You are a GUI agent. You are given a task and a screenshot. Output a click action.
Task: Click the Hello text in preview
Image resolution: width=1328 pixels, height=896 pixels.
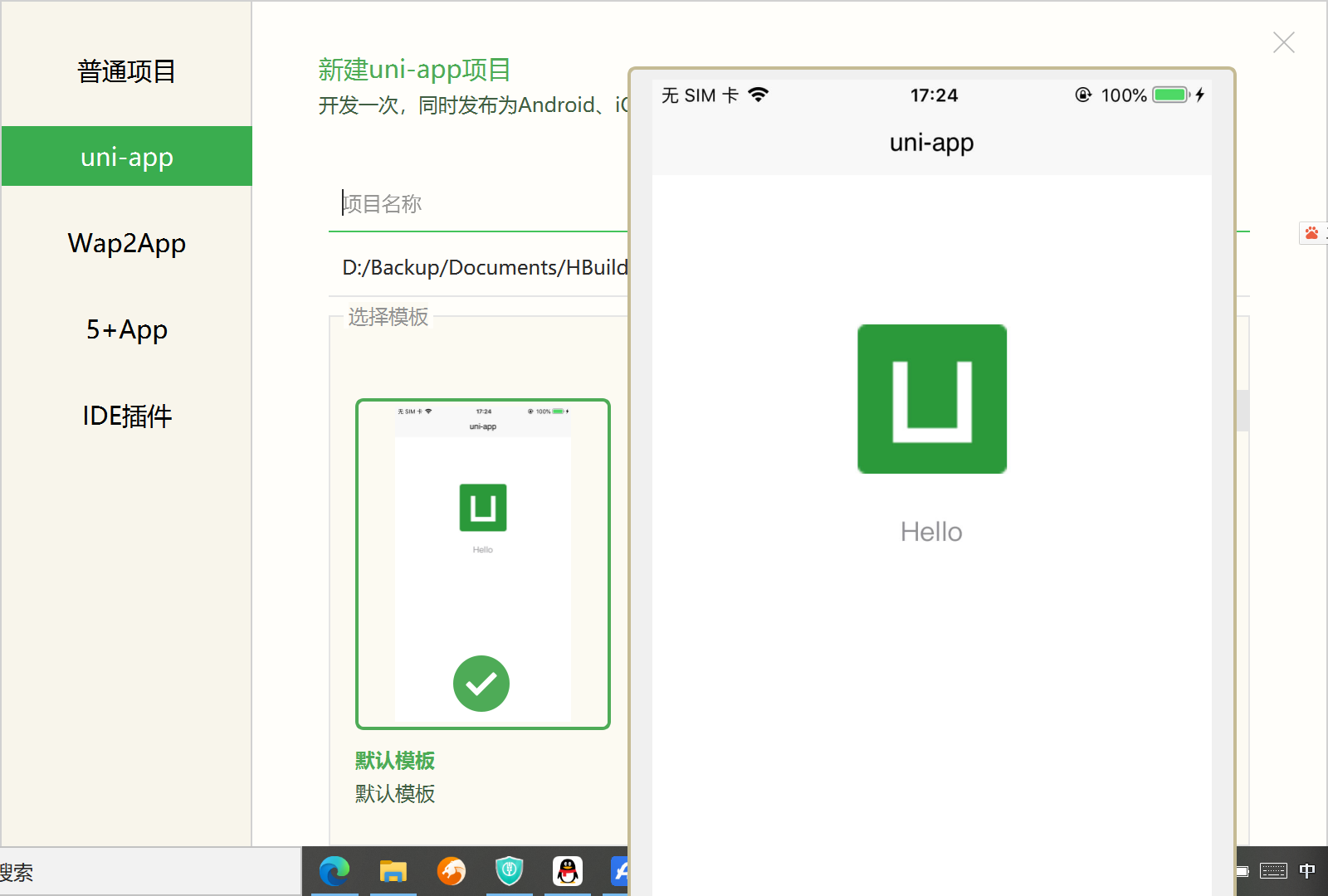[931, 532]
